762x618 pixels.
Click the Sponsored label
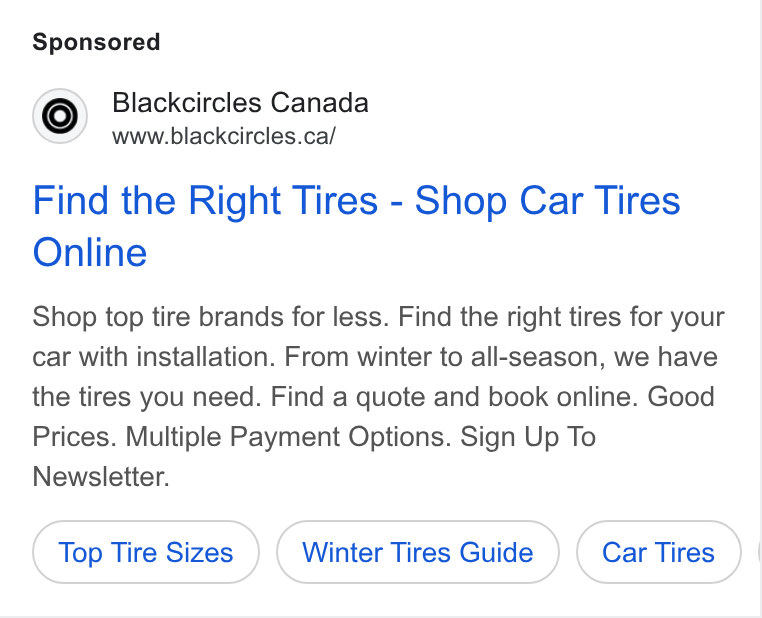point(96,42)
